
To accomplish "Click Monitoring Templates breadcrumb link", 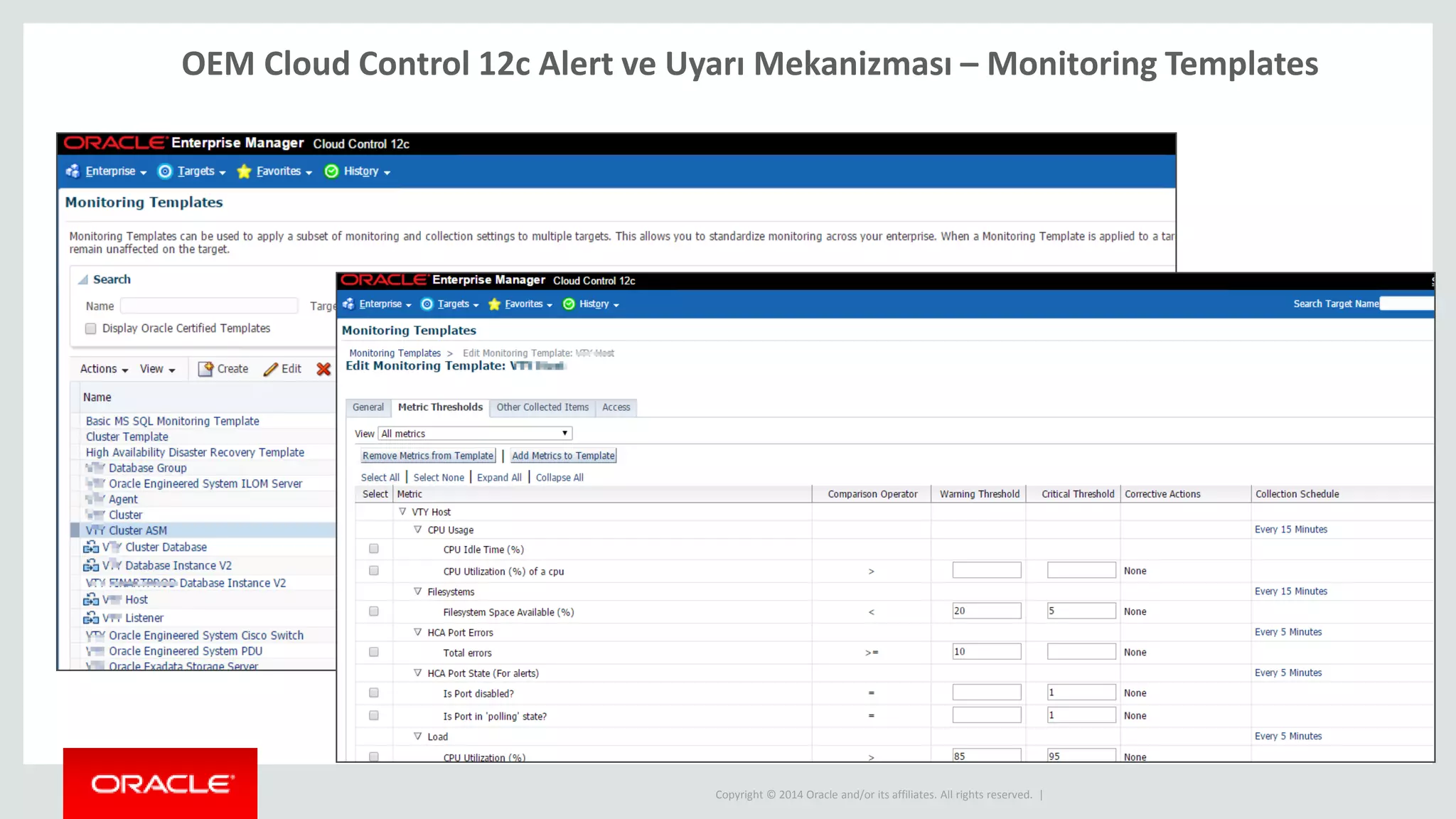I will (x=395, y=353).
